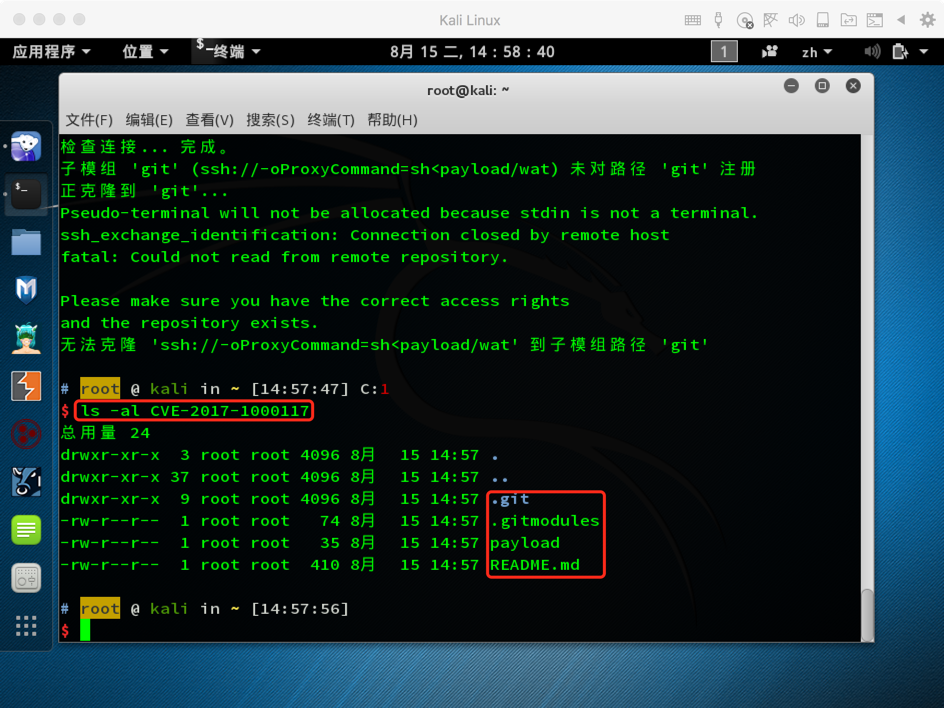
Task: Switch workspace using the 1 indicator
Action: click(724, 52)
